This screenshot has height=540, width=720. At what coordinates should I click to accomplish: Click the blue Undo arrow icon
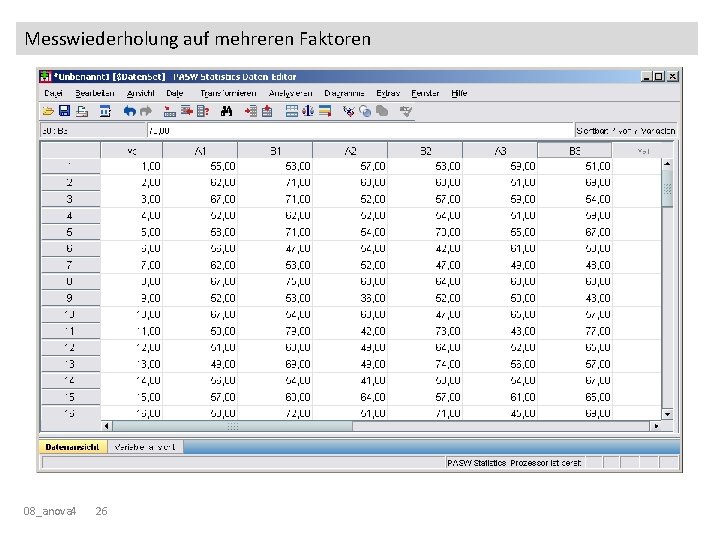click(129, 111)
